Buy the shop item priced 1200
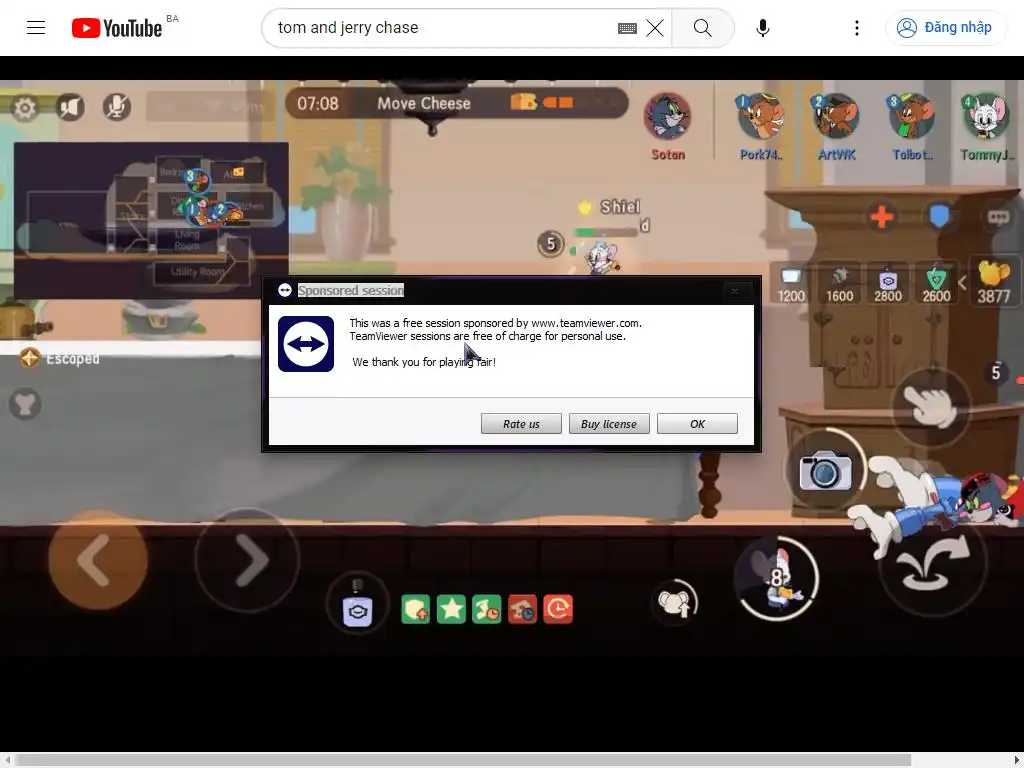 click(x=790, y=284)
